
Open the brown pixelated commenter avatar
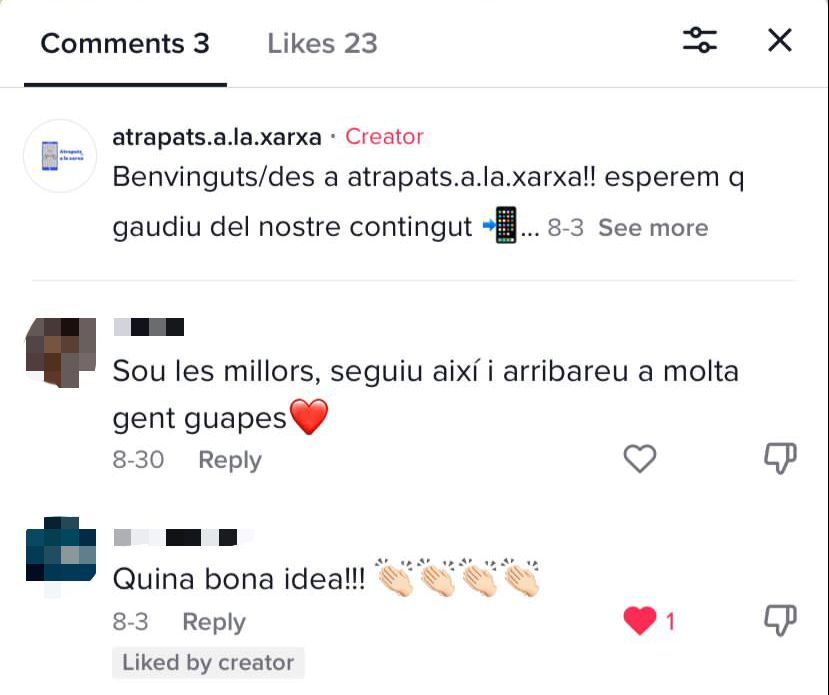coord(61,353)
